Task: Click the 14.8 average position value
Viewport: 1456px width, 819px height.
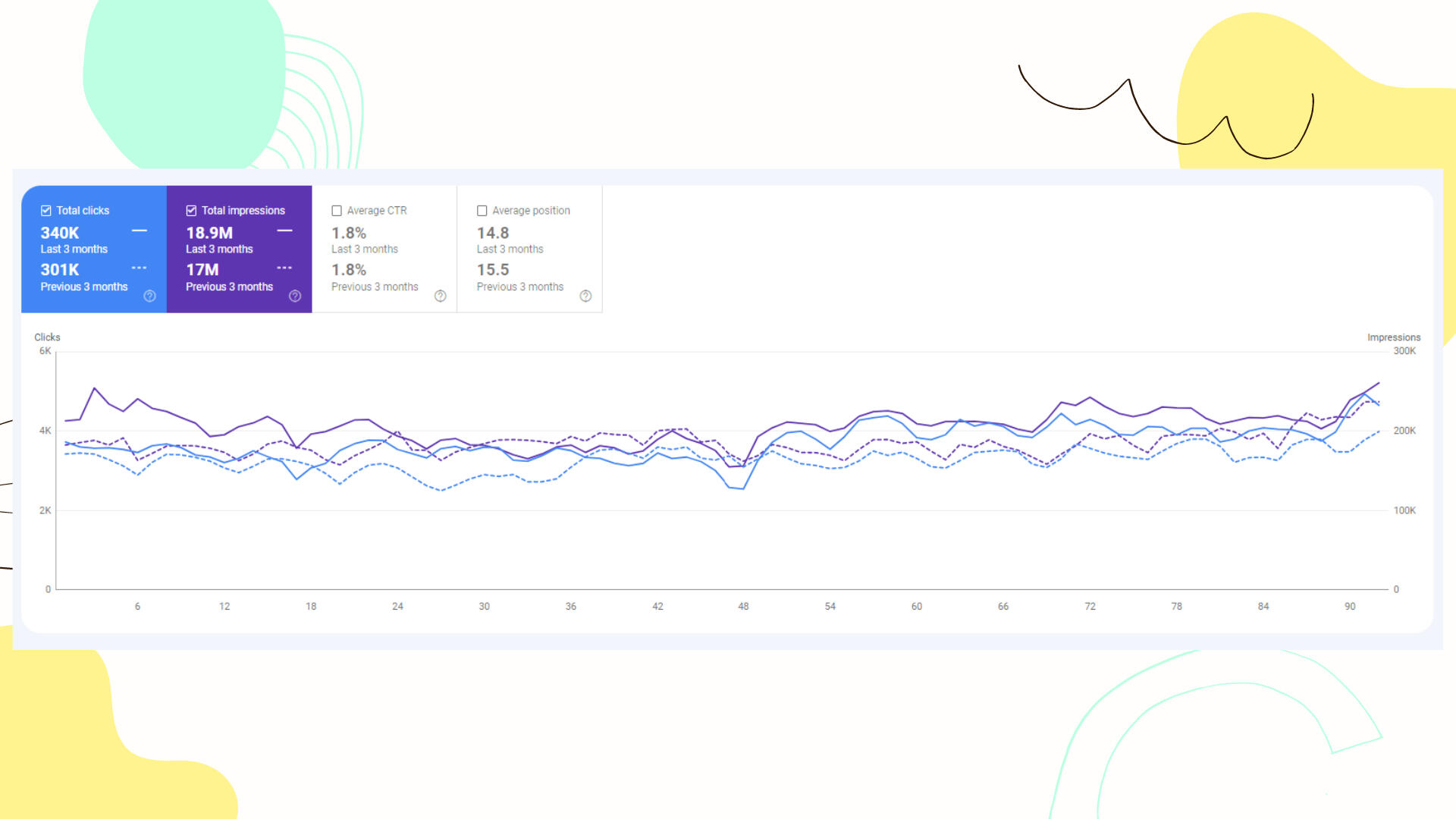Action: [x=493, y=234]
